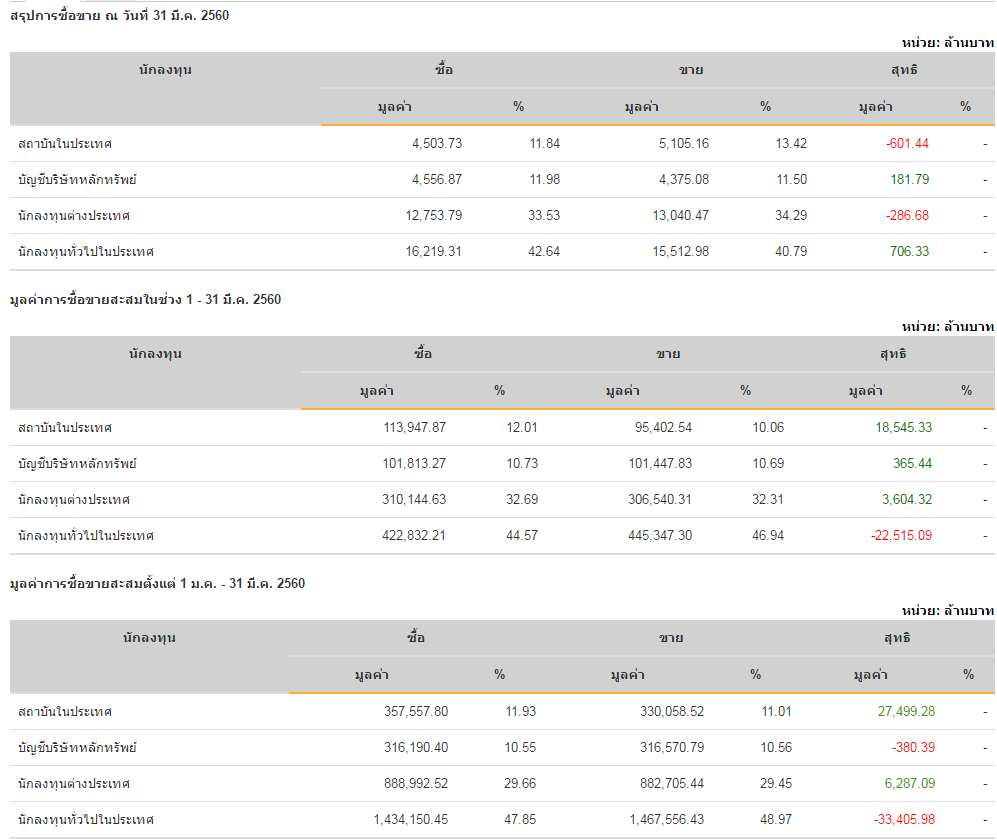The height and width of the screenshot is (840, 997).
Task: Click the title "มูลค่าการซื้อขายสะสมในช่วง 1 - 31 มี.ค. 2560"
Action: point(145,299)
